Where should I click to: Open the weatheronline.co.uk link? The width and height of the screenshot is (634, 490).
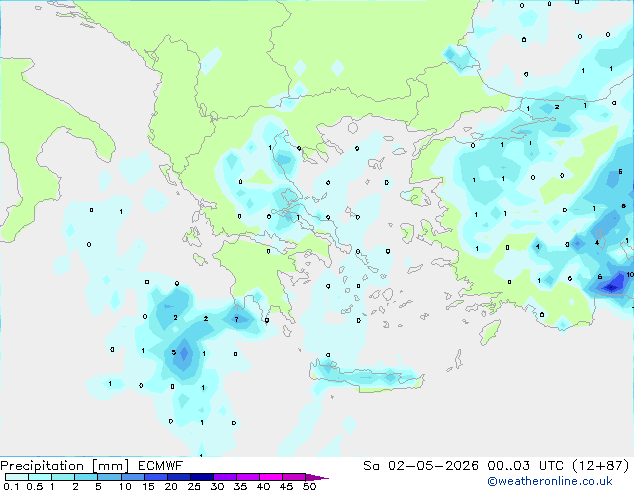click(550, 482)
